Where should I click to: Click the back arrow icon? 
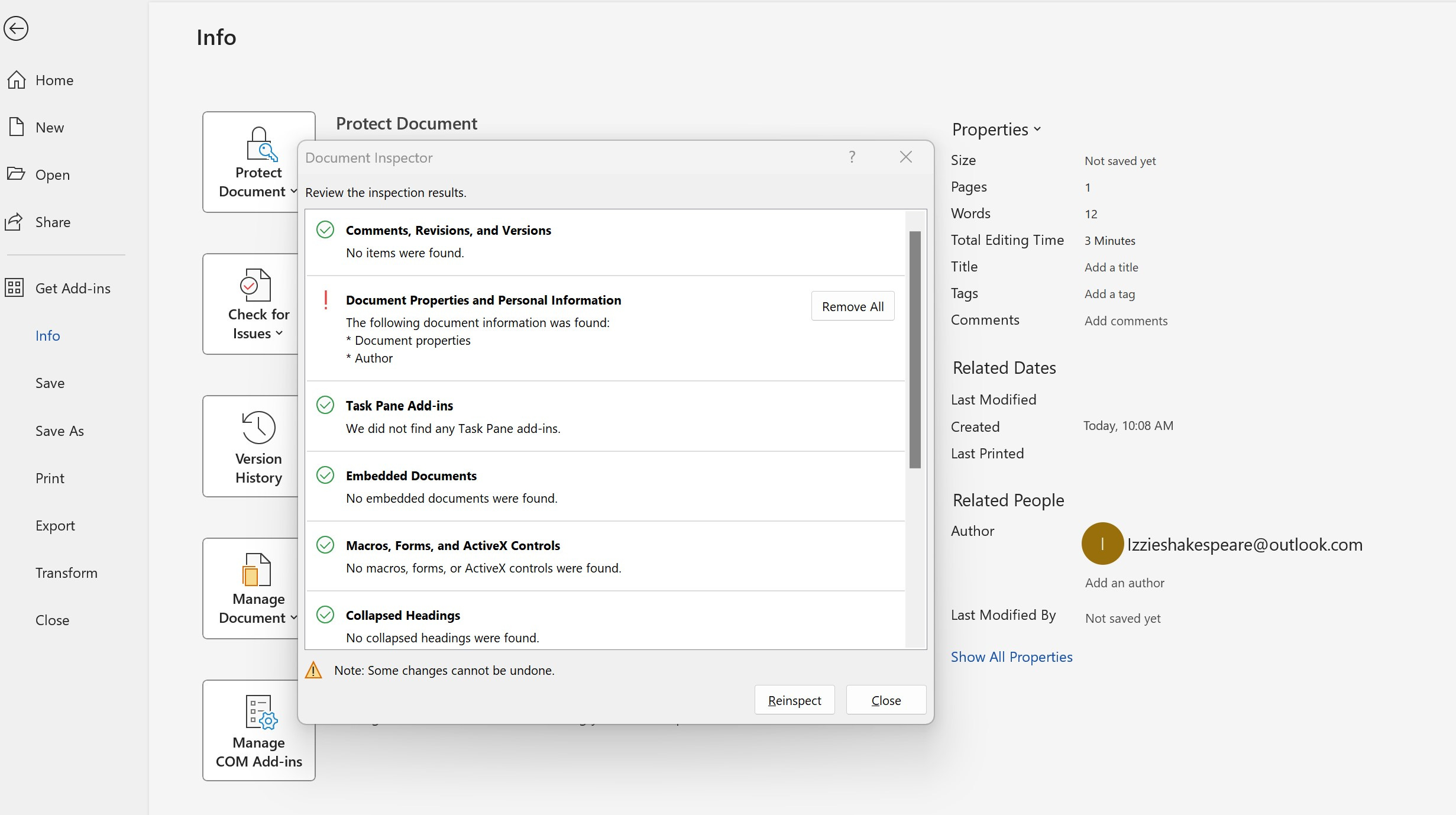16,28
